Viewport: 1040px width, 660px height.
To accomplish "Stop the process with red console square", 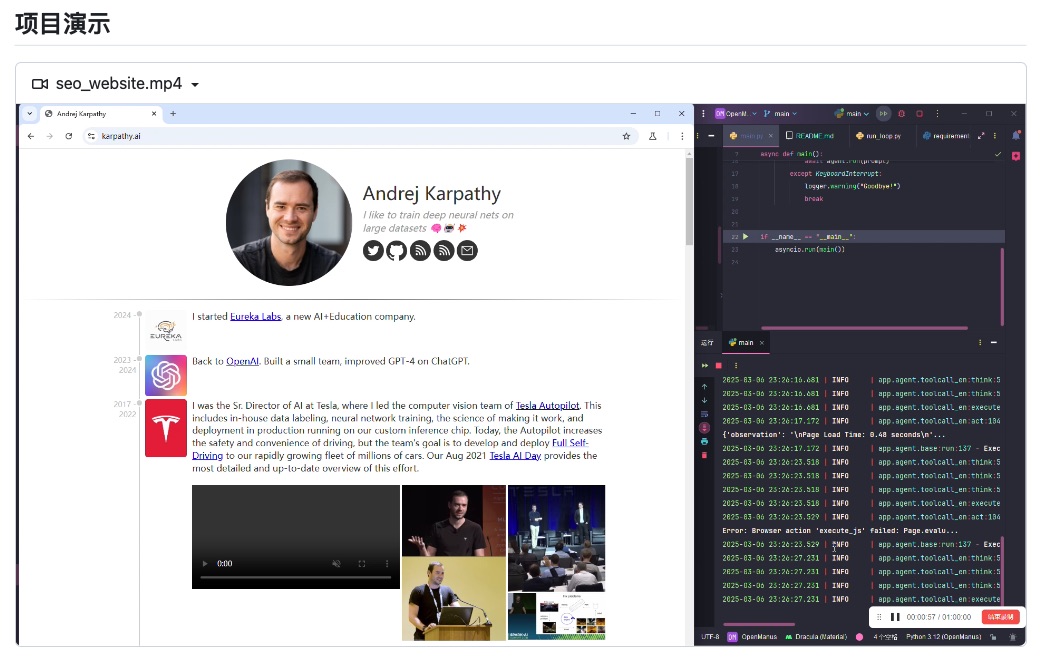I will 718,366.
